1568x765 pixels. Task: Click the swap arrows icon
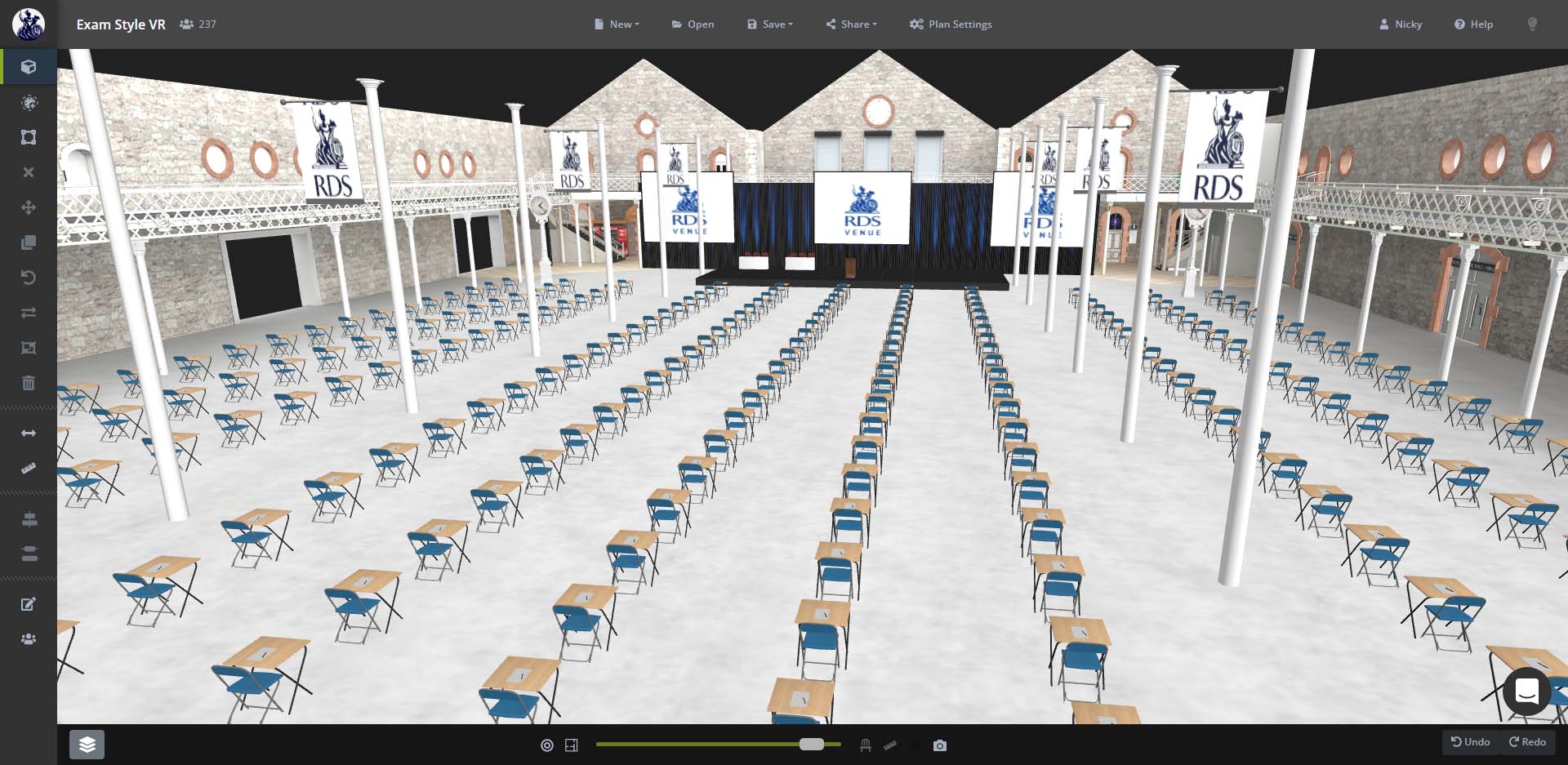click(x=29, y=313)
